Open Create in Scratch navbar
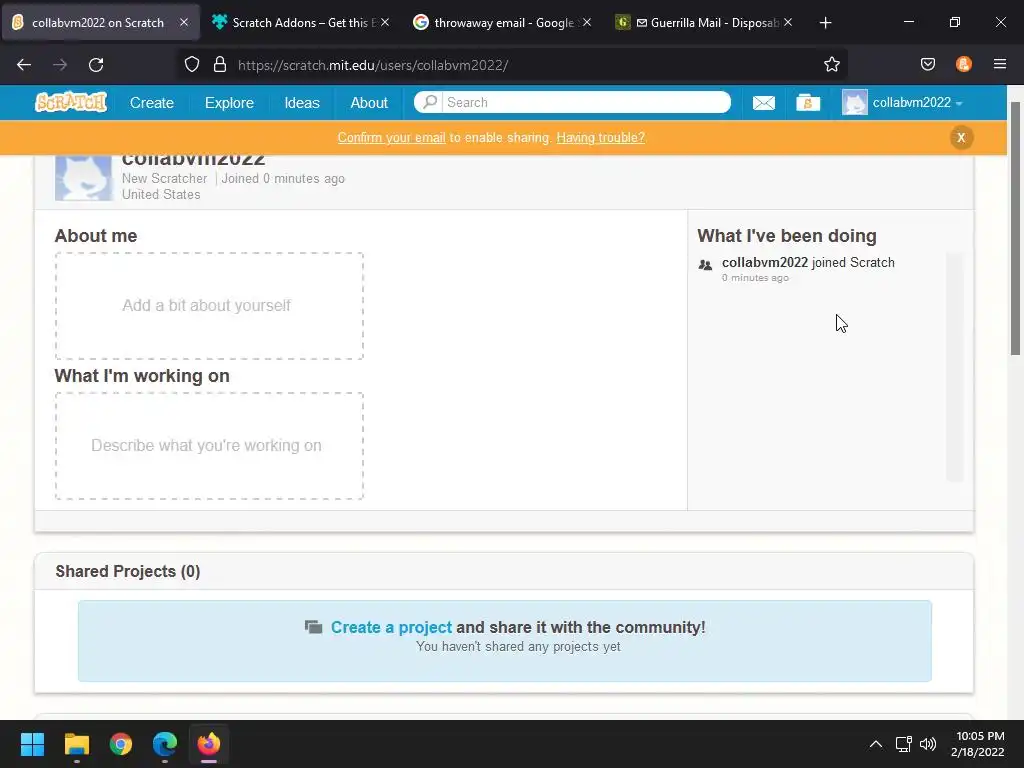The width and height of the screenshot is (1024, 768). 152,103
